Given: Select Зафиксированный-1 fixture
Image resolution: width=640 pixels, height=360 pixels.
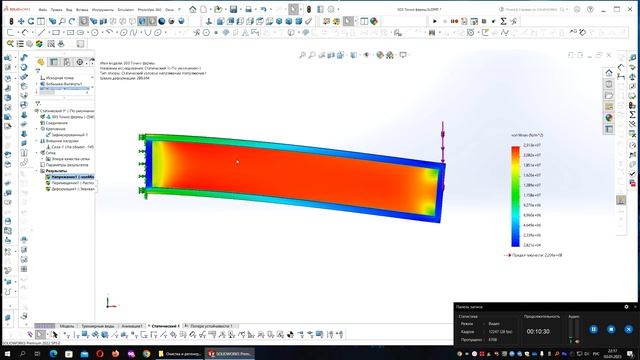Looking at the screenshot, I should tap(67, 135).
